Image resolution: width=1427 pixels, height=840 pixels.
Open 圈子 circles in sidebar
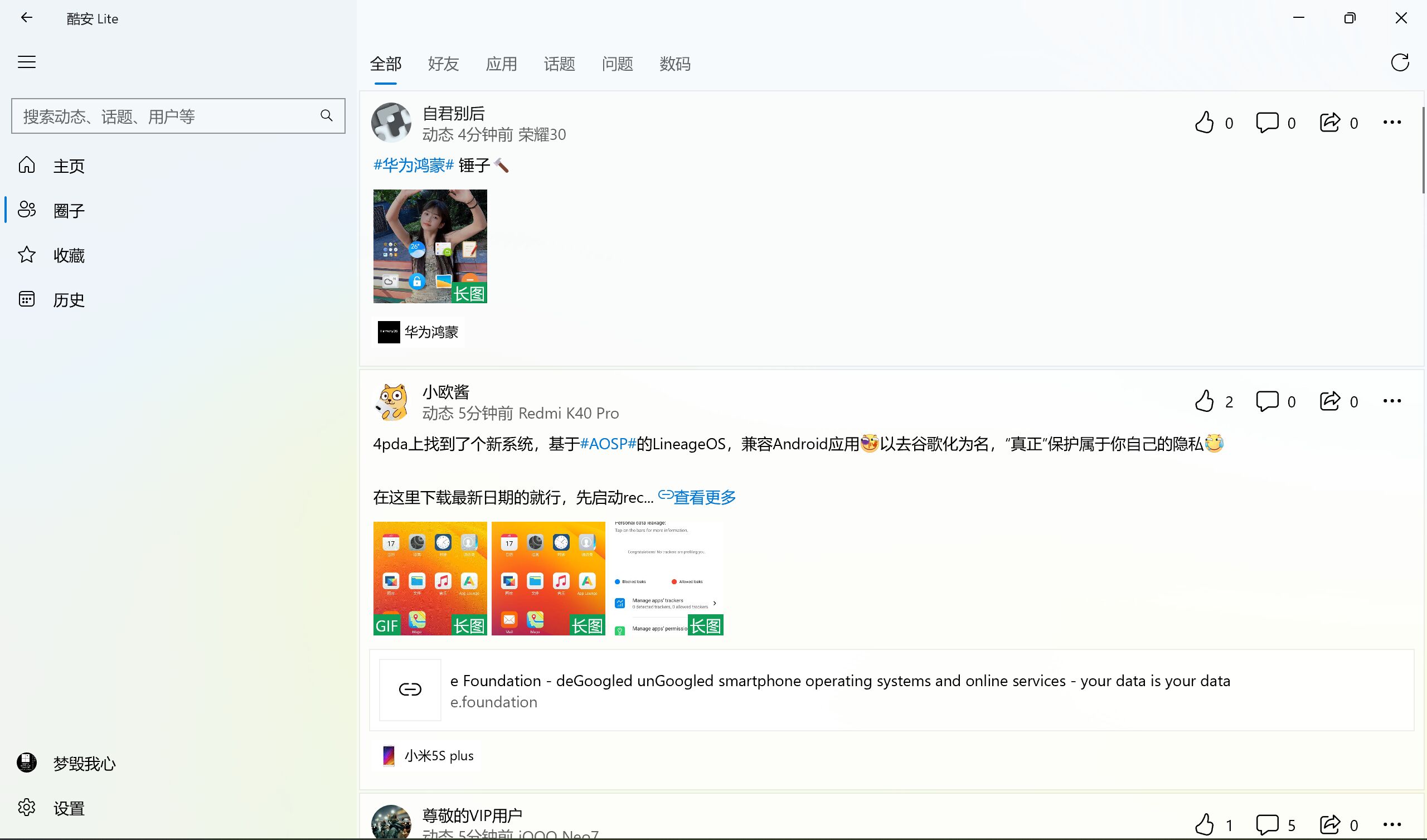(178, 210)
